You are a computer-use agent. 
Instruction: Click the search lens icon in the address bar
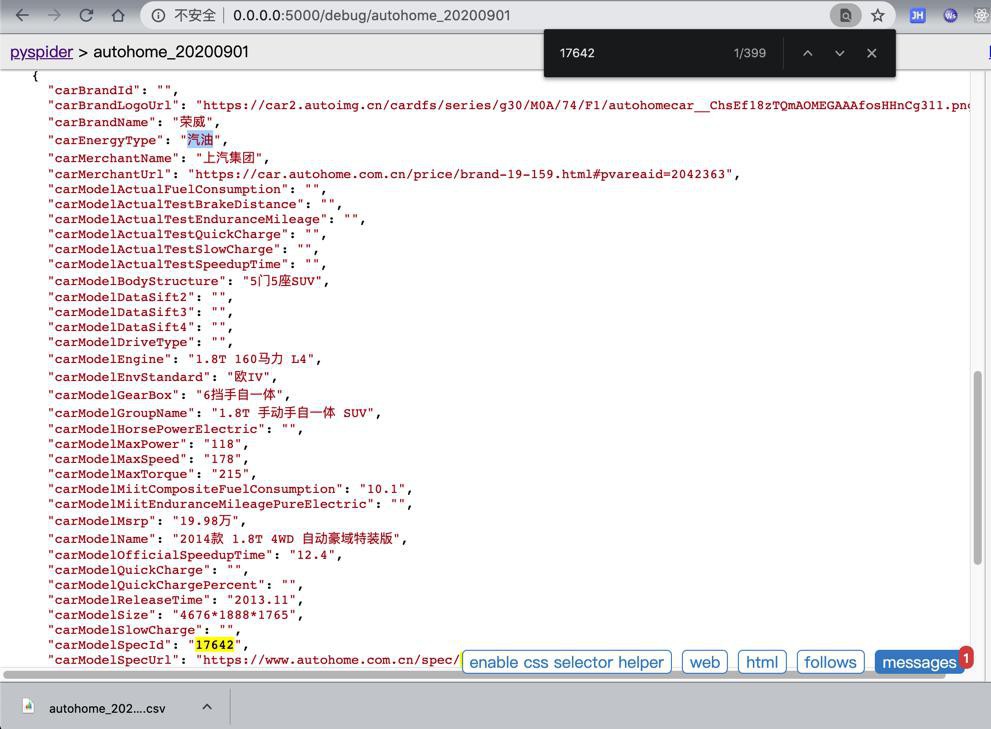tap(845, 15)
